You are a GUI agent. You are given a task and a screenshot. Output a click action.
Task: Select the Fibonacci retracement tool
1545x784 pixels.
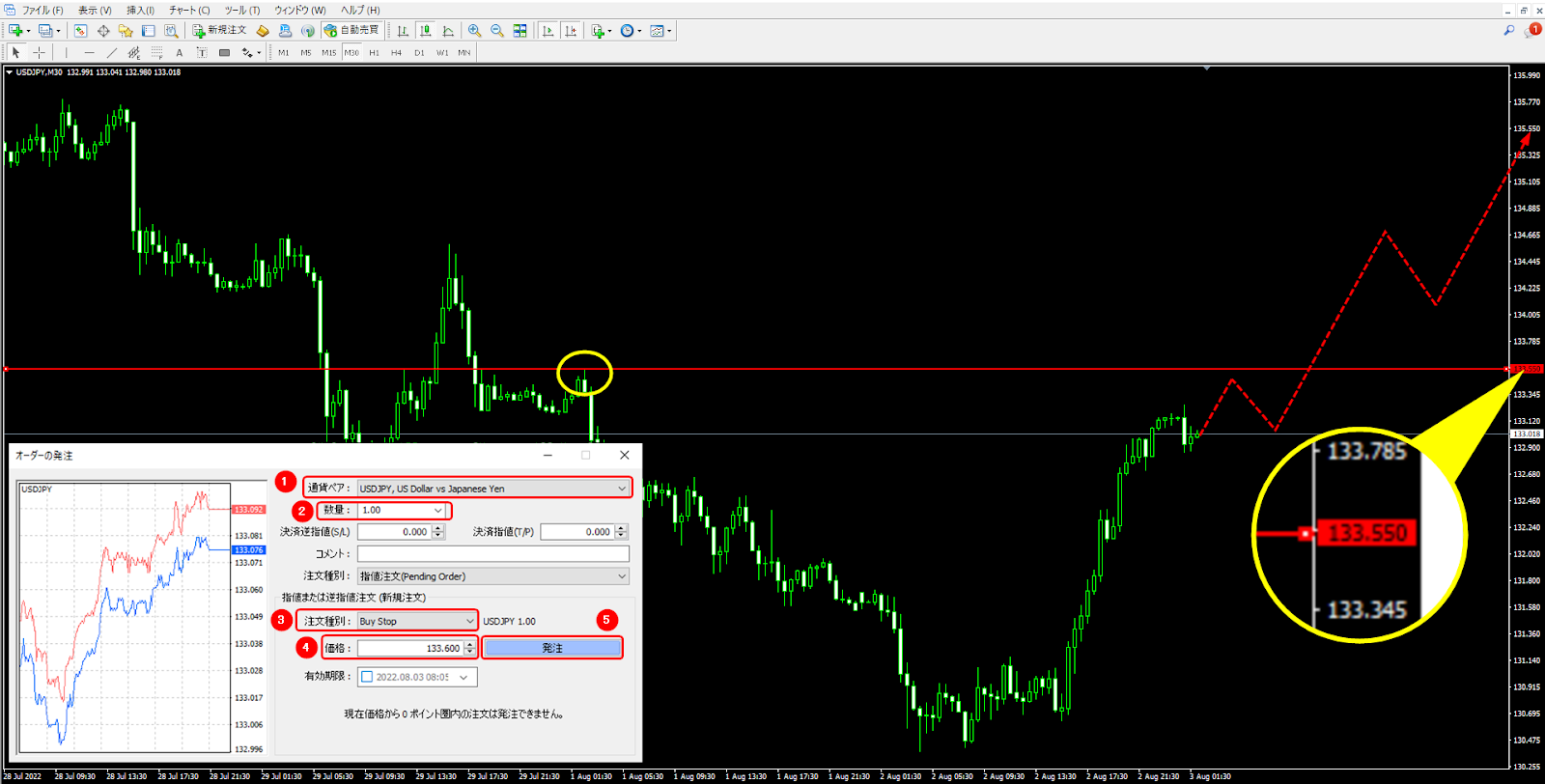(156, 52)
